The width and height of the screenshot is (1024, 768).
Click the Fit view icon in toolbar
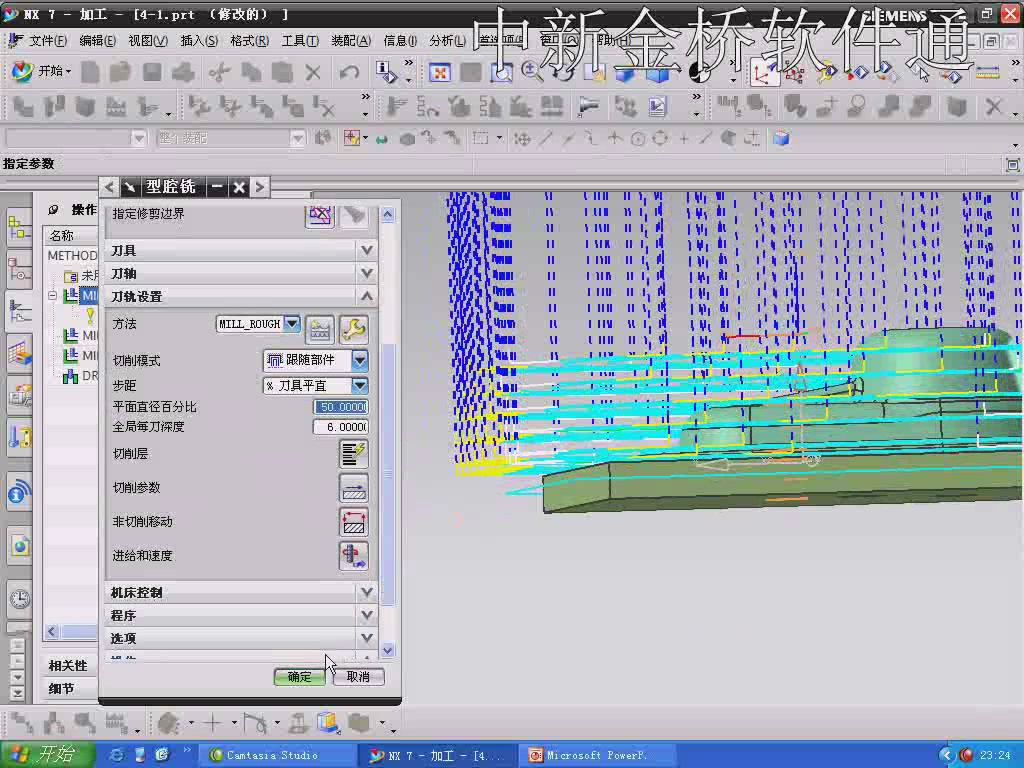pyautogui.click(x=440, y=72)
